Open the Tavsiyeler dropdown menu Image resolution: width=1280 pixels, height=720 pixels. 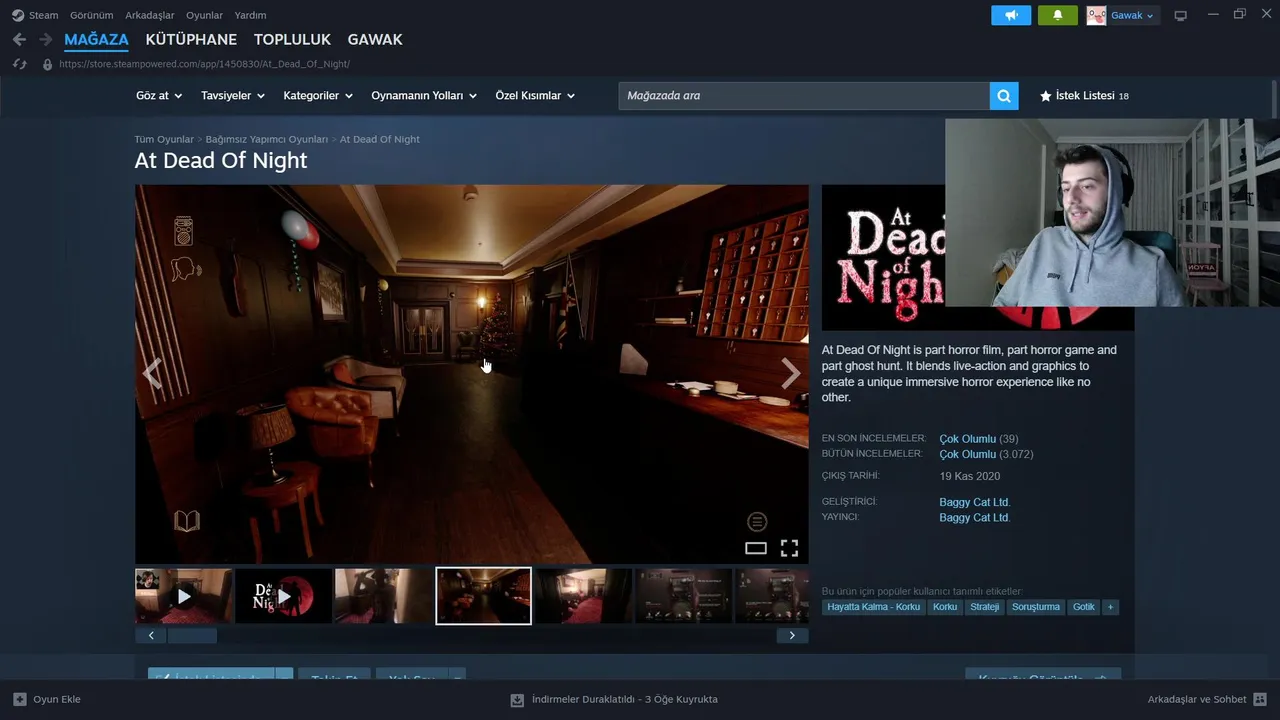[x=233, y=96]
